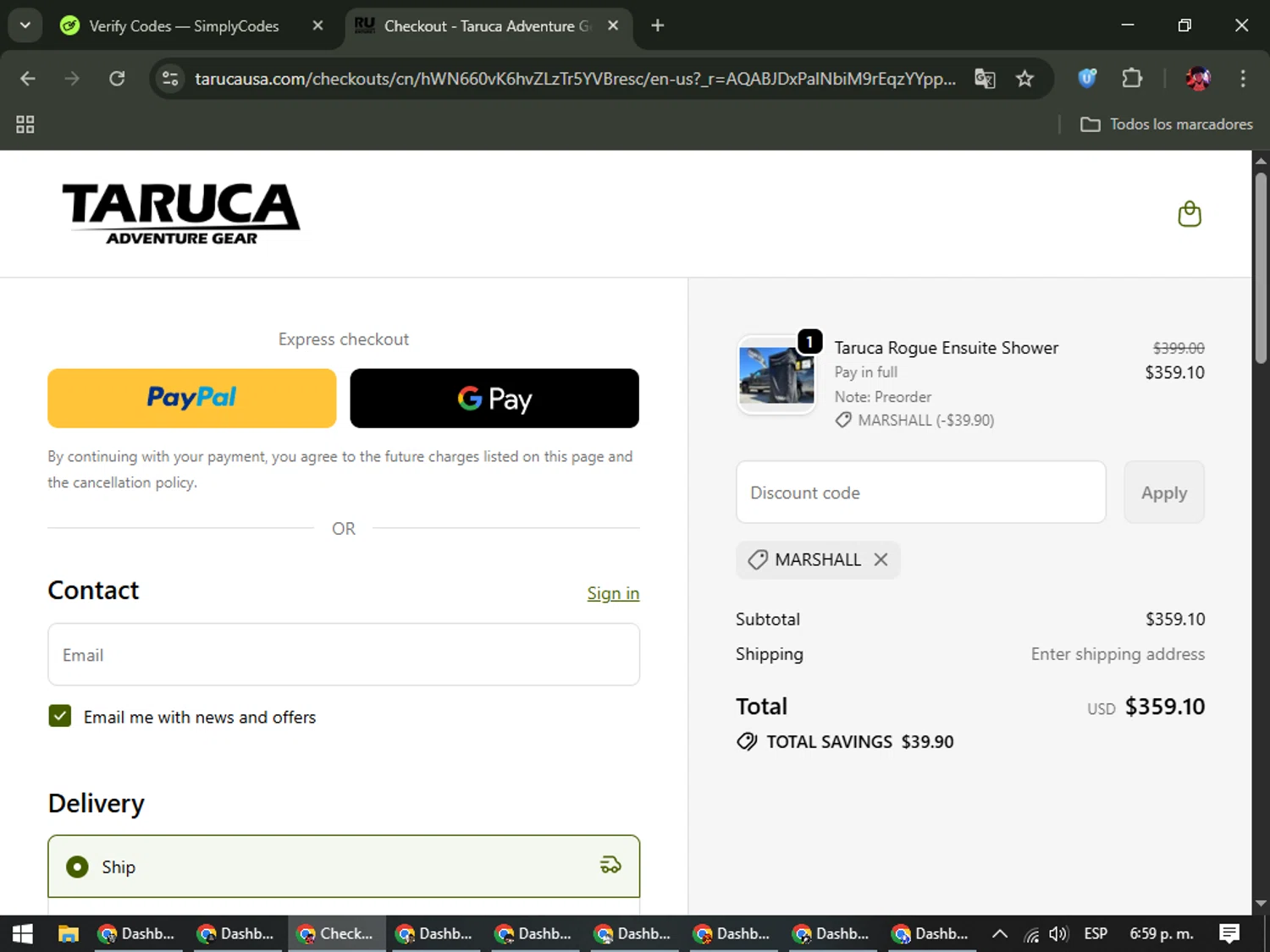Open the notification center icon
Image resolution: width=1270 pixels, height=952 pixels.
point(1229,933)
